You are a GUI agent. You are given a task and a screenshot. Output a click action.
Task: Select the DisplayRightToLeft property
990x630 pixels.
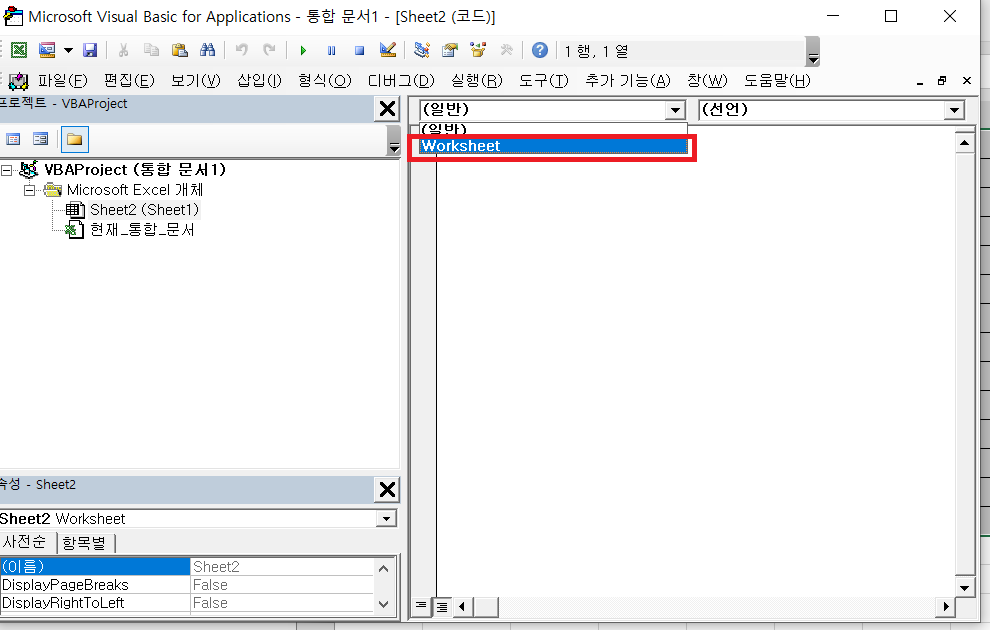click(x=95, y=603)
